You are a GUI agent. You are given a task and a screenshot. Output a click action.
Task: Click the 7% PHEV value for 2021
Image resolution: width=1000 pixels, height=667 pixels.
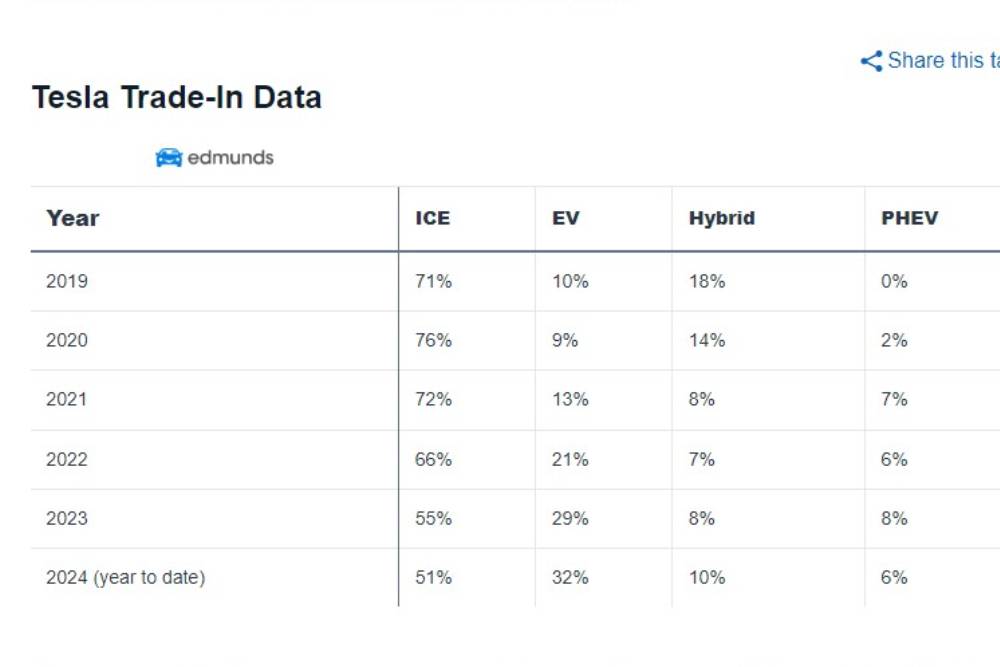tap(894, 399)
